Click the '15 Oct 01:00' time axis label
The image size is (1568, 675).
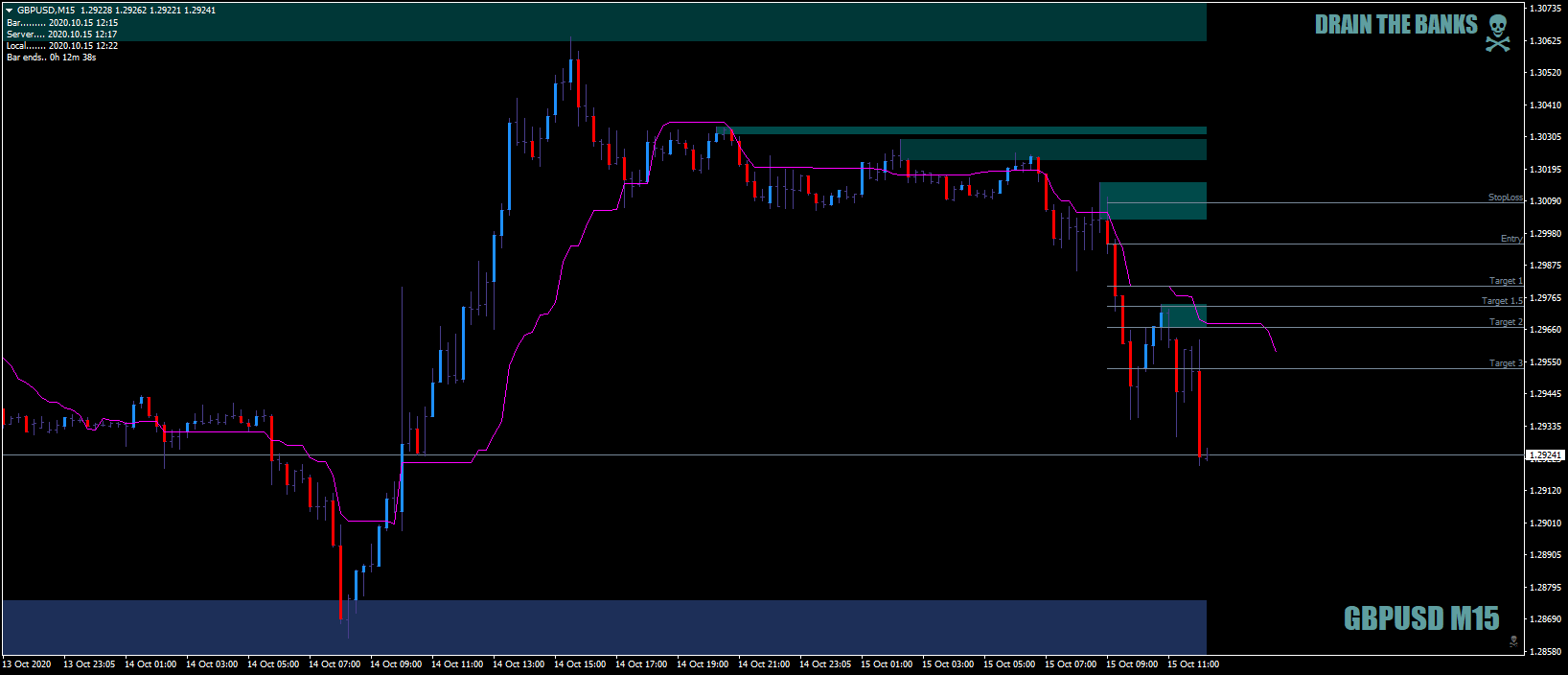click(887, 663)
